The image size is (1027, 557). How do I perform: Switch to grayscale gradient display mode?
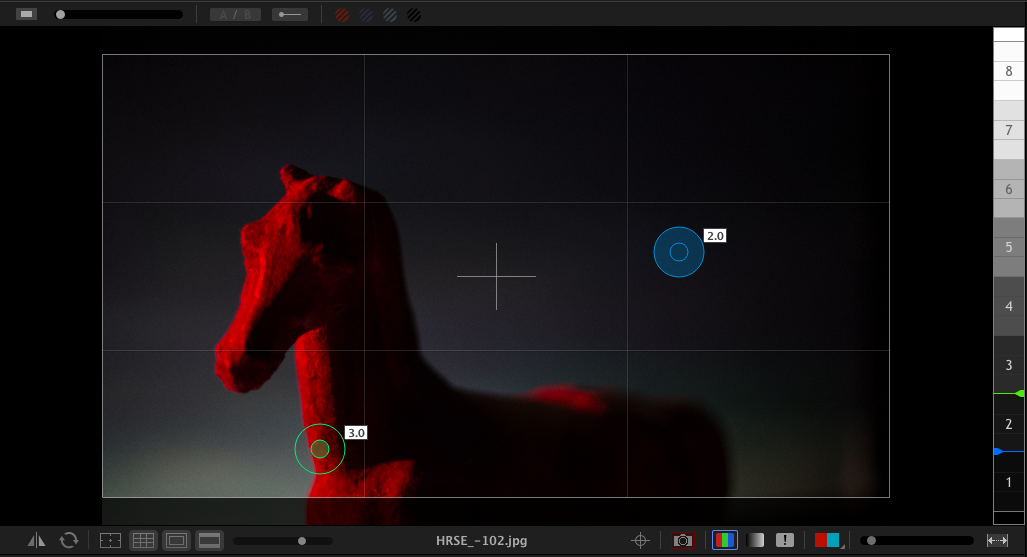coord(755,540)
